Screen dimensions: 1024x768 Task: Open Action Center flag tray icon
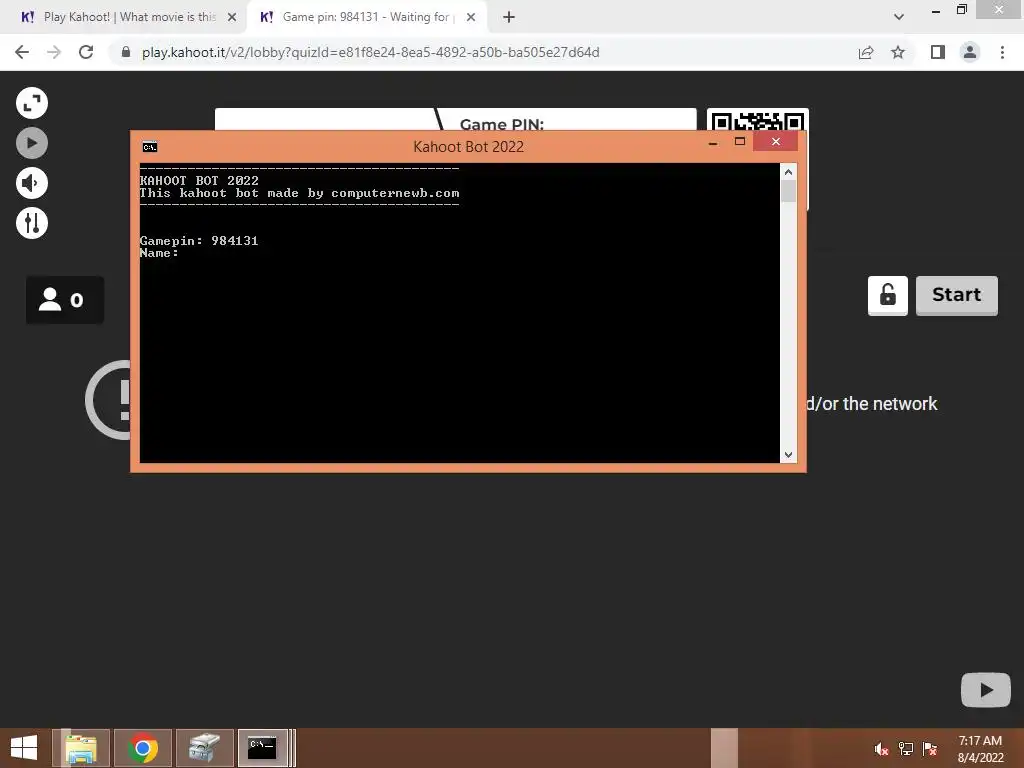click(x=930, y=749)
